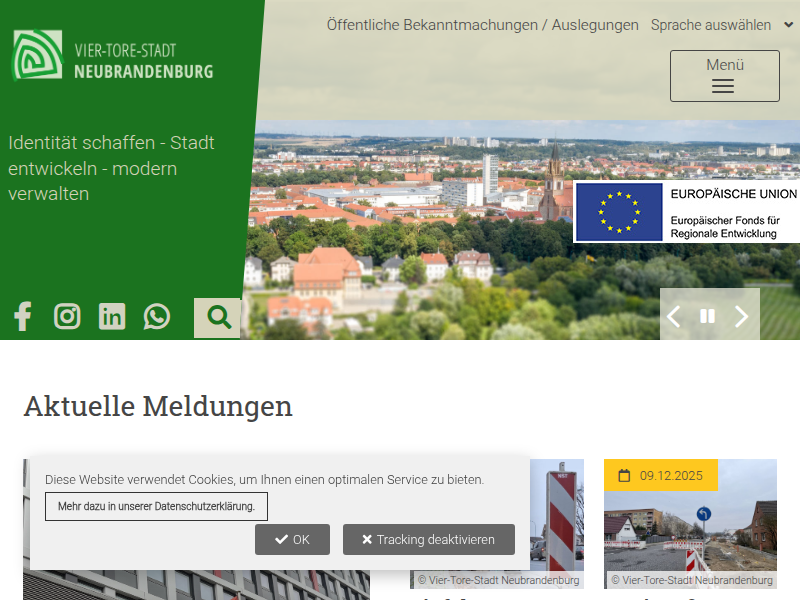The image size is (800, 600).
Task: Accept cookies with the OK button
Action: pyautogui.click(x=292, y=539)
